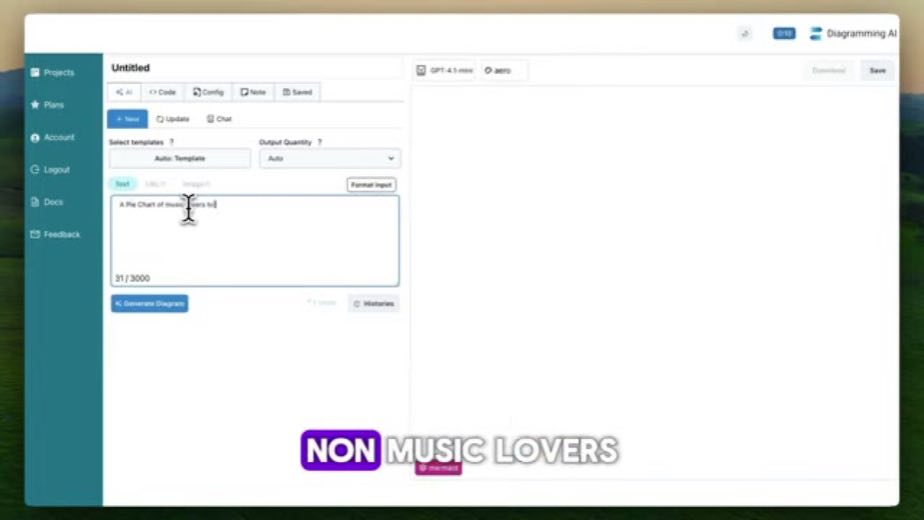Open the Config tab
The width and height of the screenshot is (924, 520).
[209, 92]
